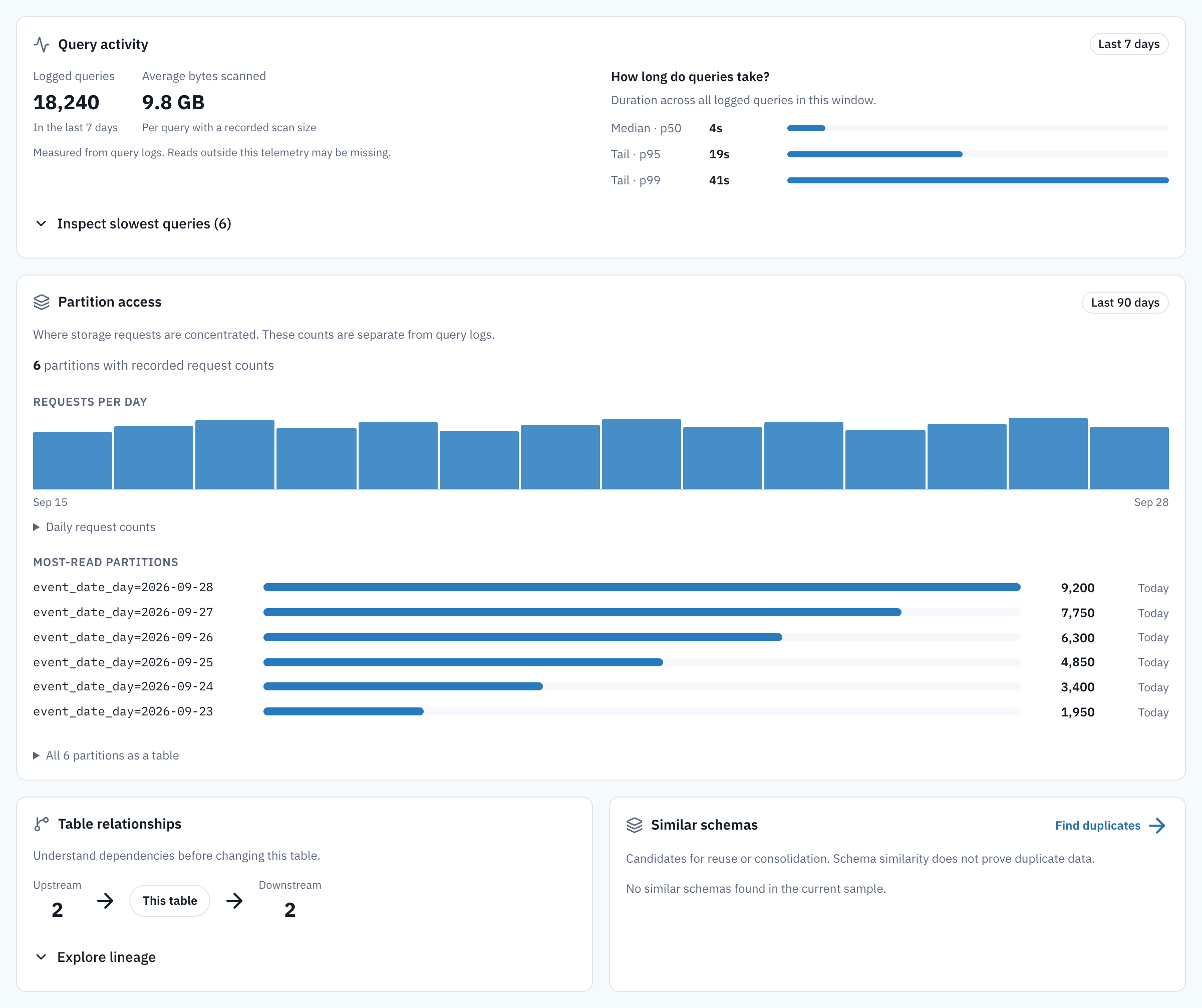Click the Median p50 duration bar

point(978,128)
